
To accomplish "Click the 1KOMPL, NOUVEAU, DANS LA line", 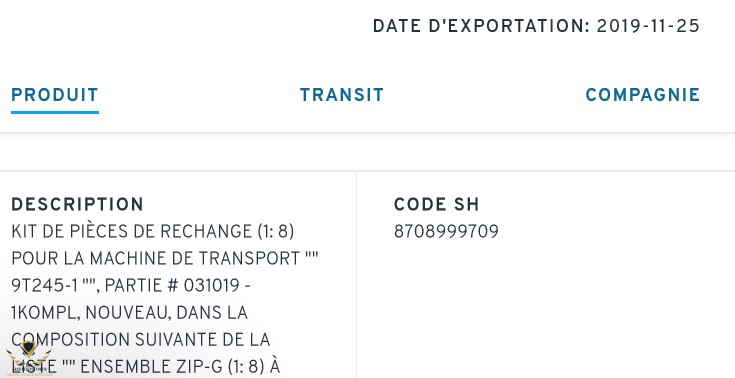I will [x=129, y=312].
